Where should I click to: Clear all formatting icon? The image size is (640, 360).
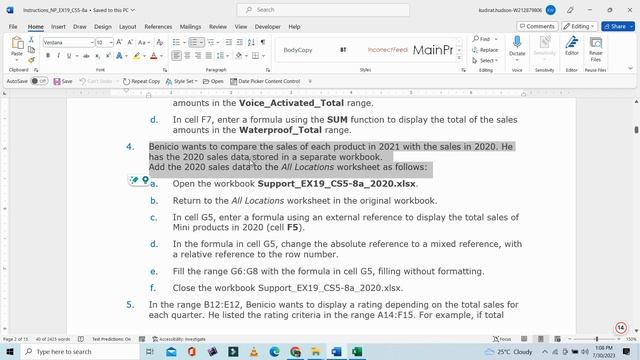pyautogui.click(x=160, y=42)
